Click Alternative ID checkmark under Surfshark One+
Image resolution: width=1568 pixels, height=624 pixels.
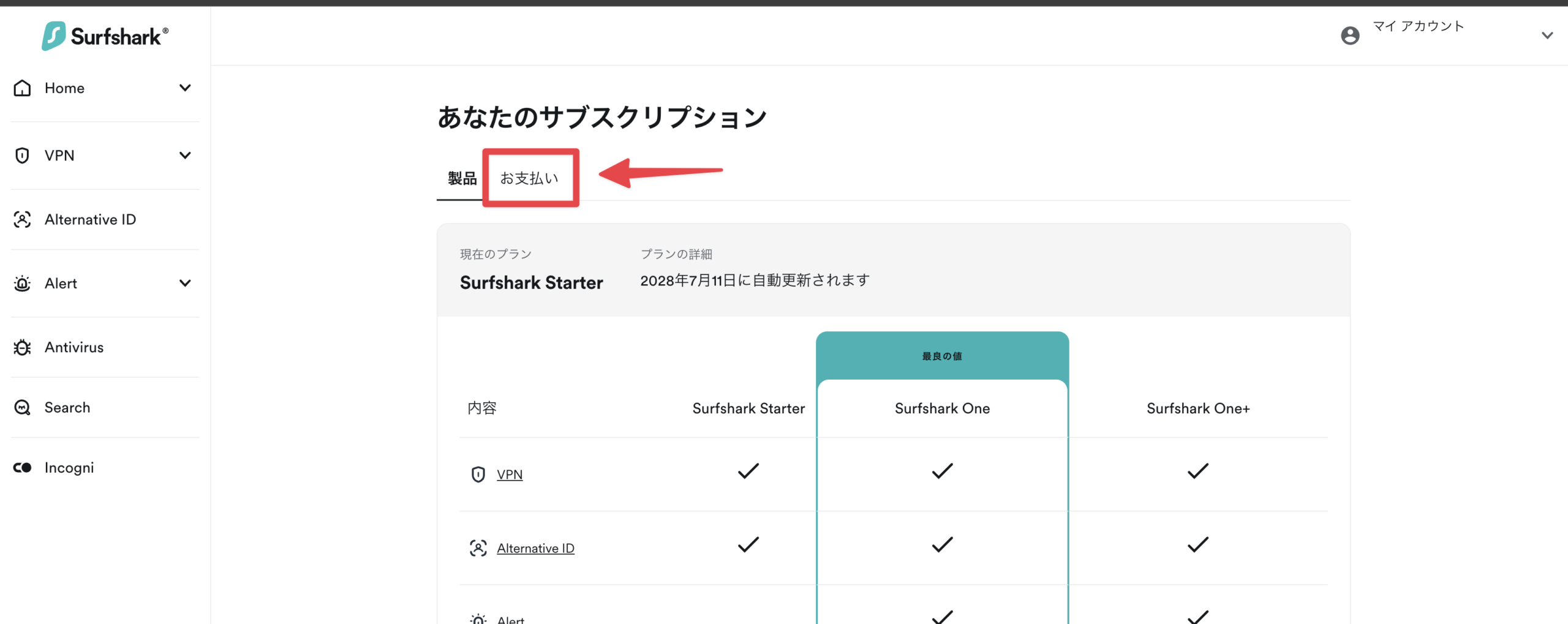[1198, 544]
